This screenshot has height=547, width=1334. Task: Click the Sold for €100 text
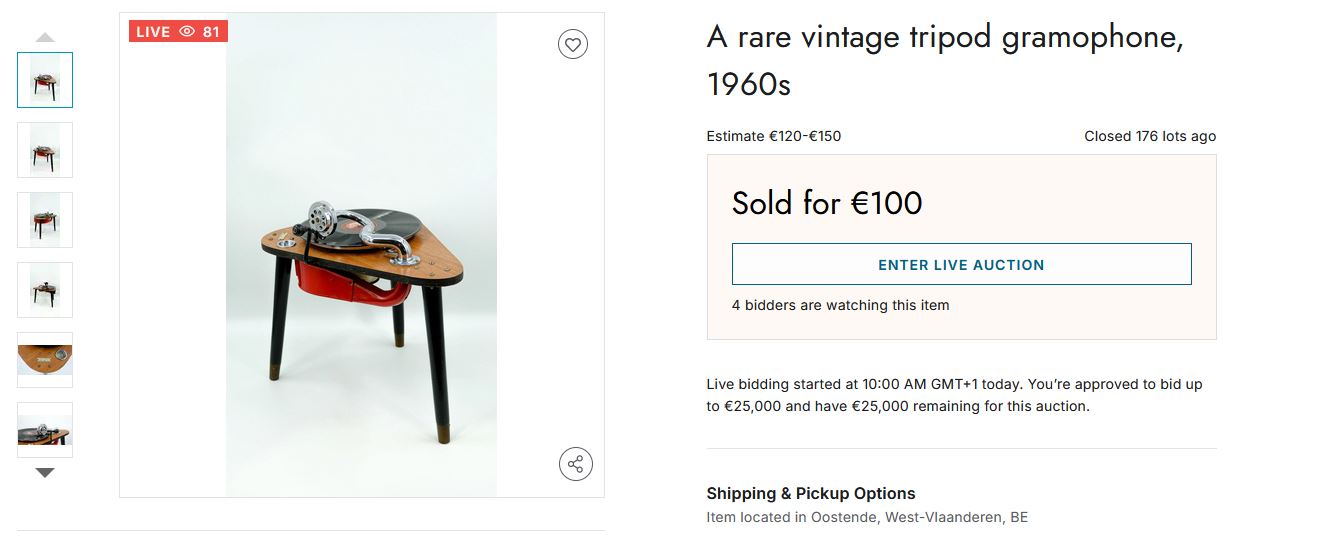[827, 203]
